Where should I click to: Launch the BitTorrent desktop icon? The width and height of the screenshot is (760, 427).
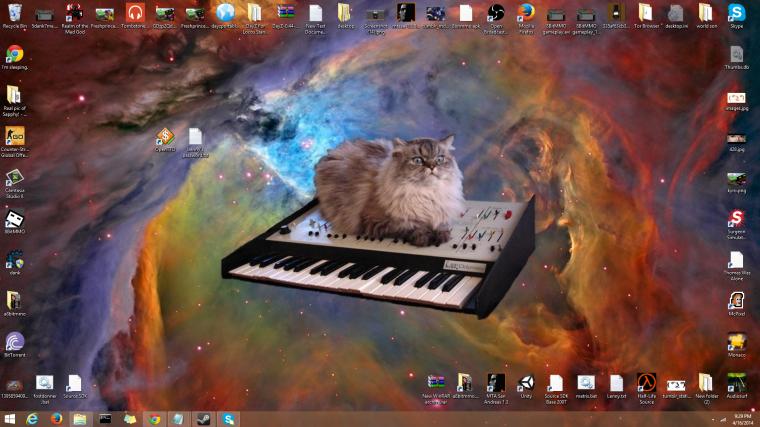click(15, 345)
